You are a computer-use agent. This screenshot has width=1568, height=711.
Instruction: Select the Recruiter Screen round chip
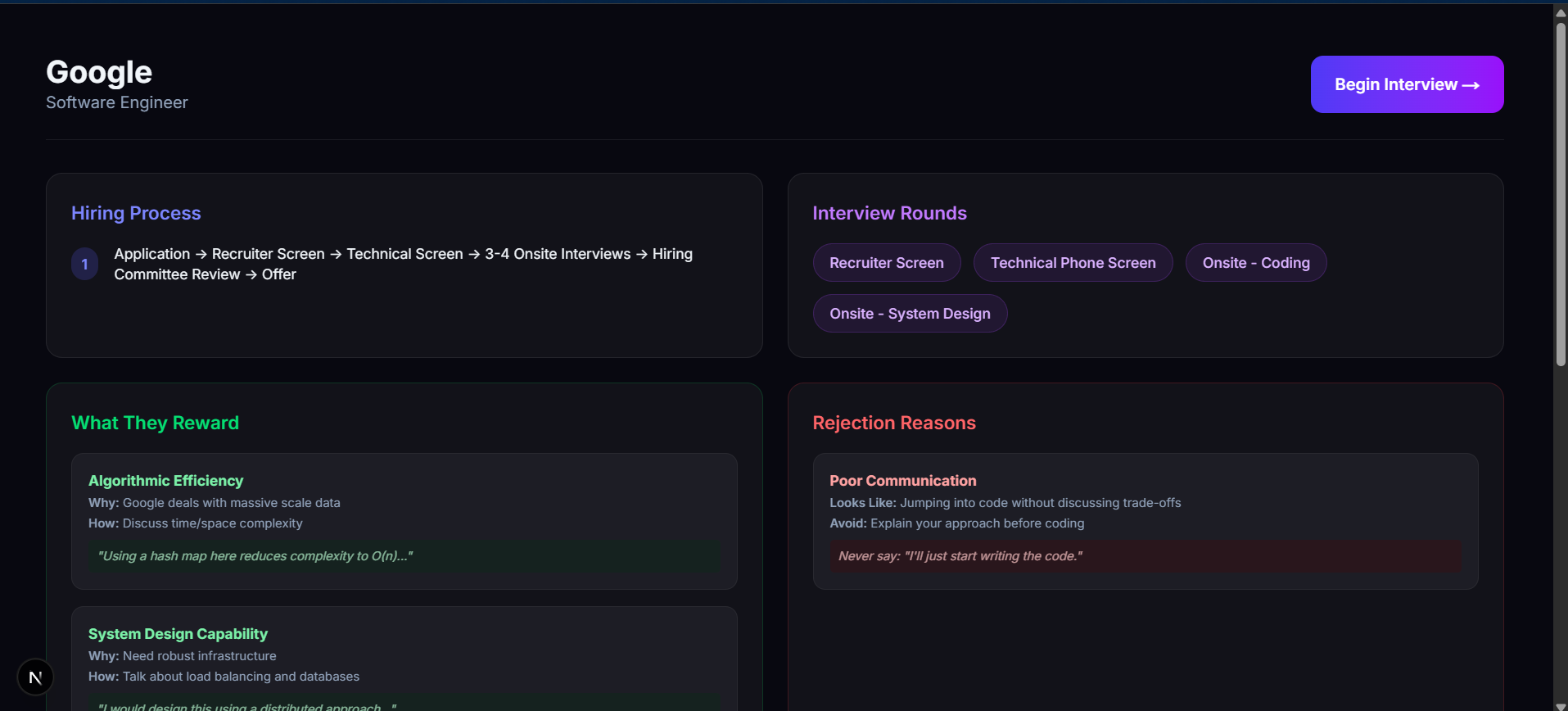click(x=887, y=263)
